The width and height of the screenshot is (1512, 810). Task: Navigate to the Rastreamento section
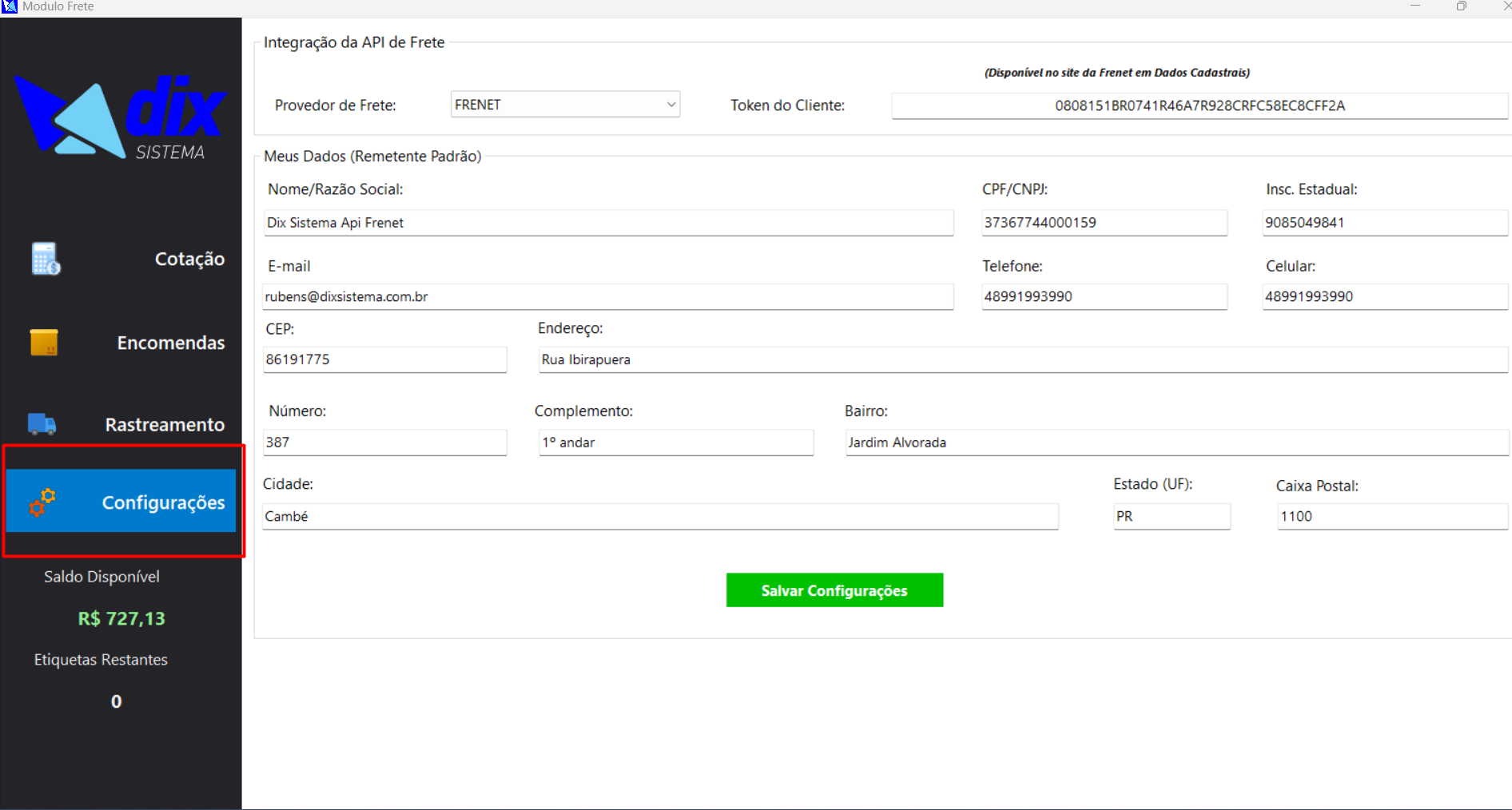165,423
